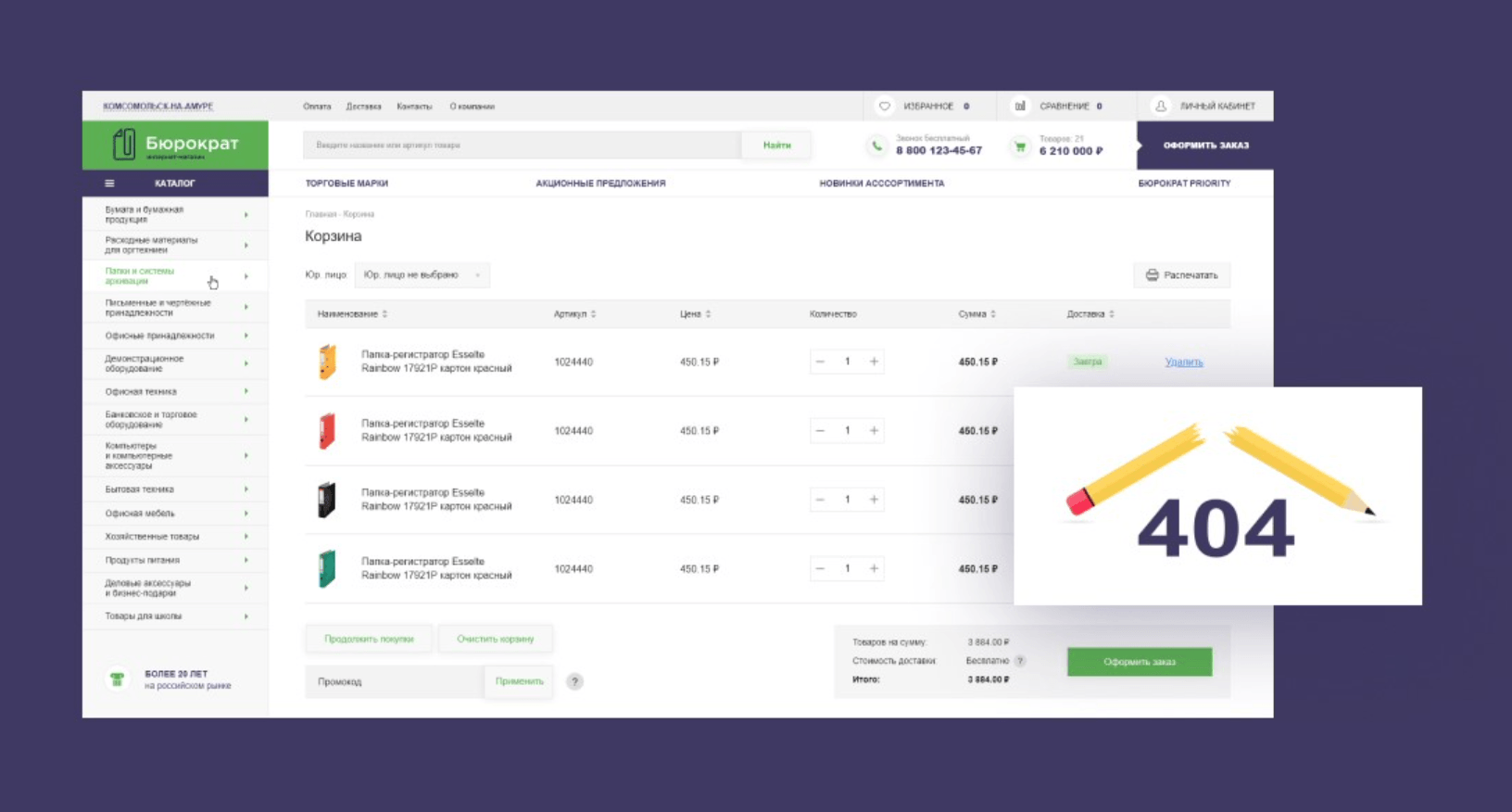Open the comparison chart icon

click(x=1020, y=106)
